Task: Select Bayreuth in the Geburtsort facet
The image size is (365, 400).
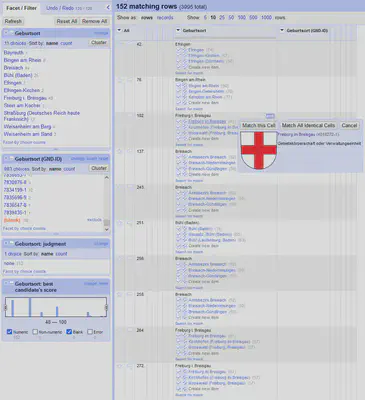Action: [x=14, y=53]
